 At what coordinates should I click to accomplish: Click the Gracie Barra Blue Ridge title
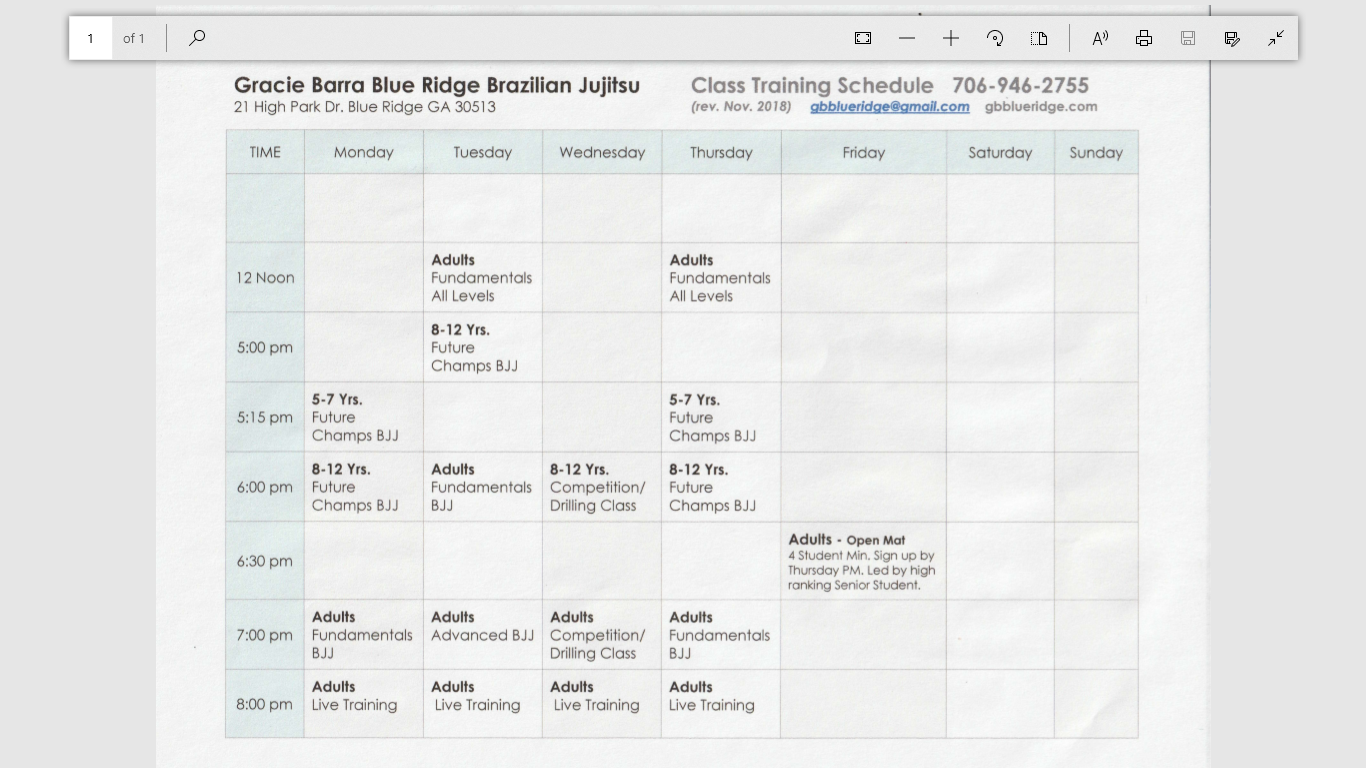pos(437,85)
